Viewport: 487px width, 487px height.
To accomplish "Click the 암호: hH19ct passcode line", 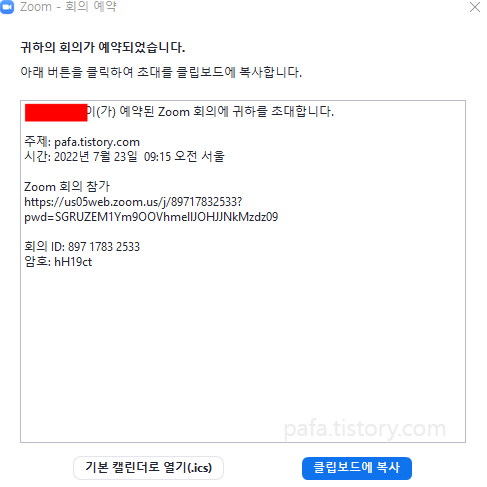I will [x=58, y=262].
